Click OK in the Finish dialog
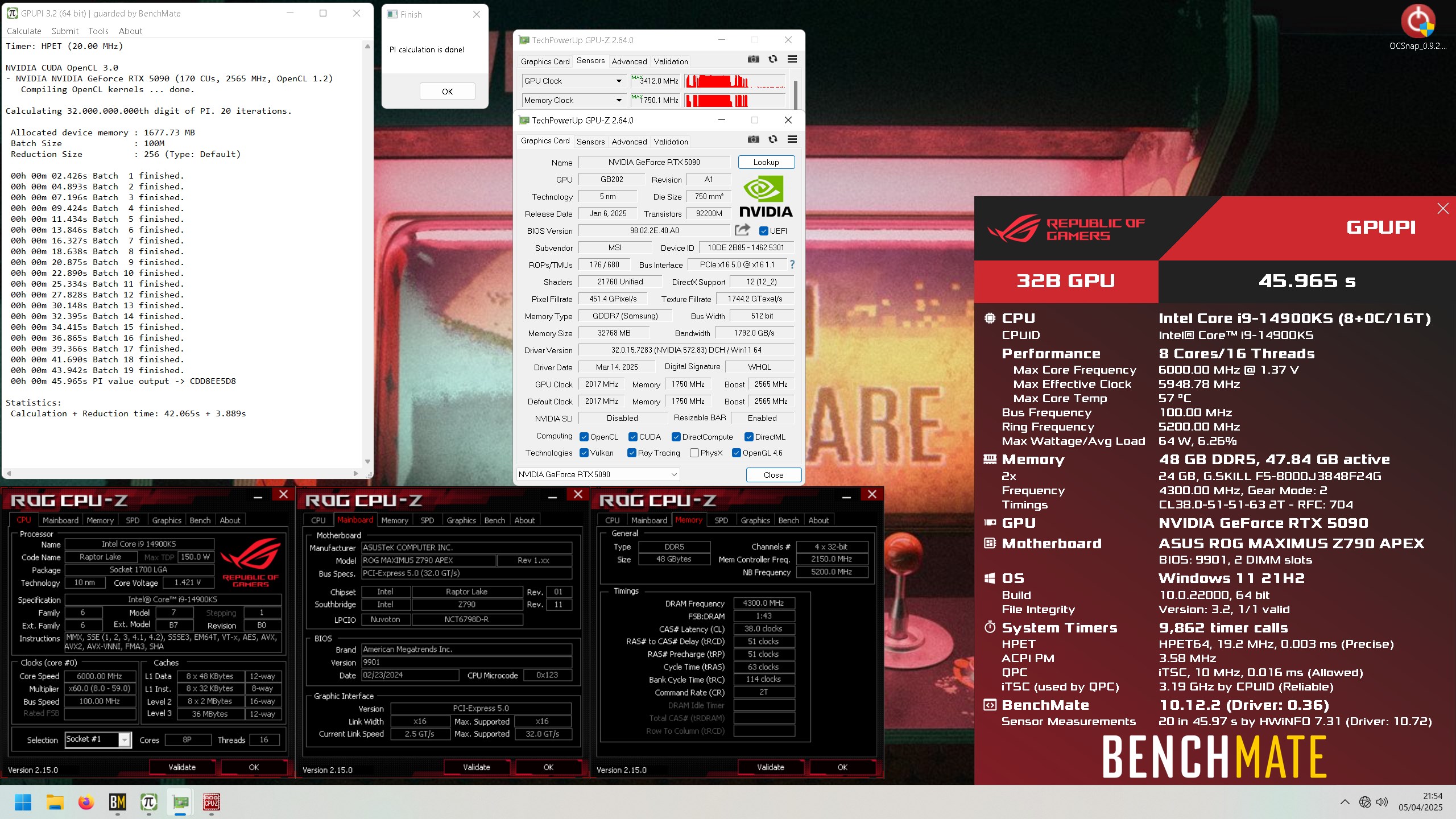The image size is (1456, 819). pyautogui.click(x=447, y=91)
